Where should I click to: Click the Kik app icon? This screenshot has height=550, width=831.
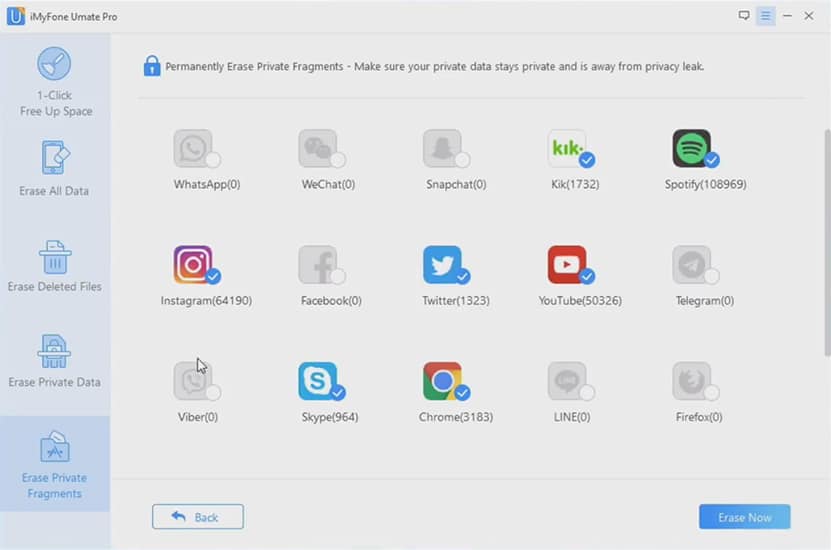[x=567, y=148]
